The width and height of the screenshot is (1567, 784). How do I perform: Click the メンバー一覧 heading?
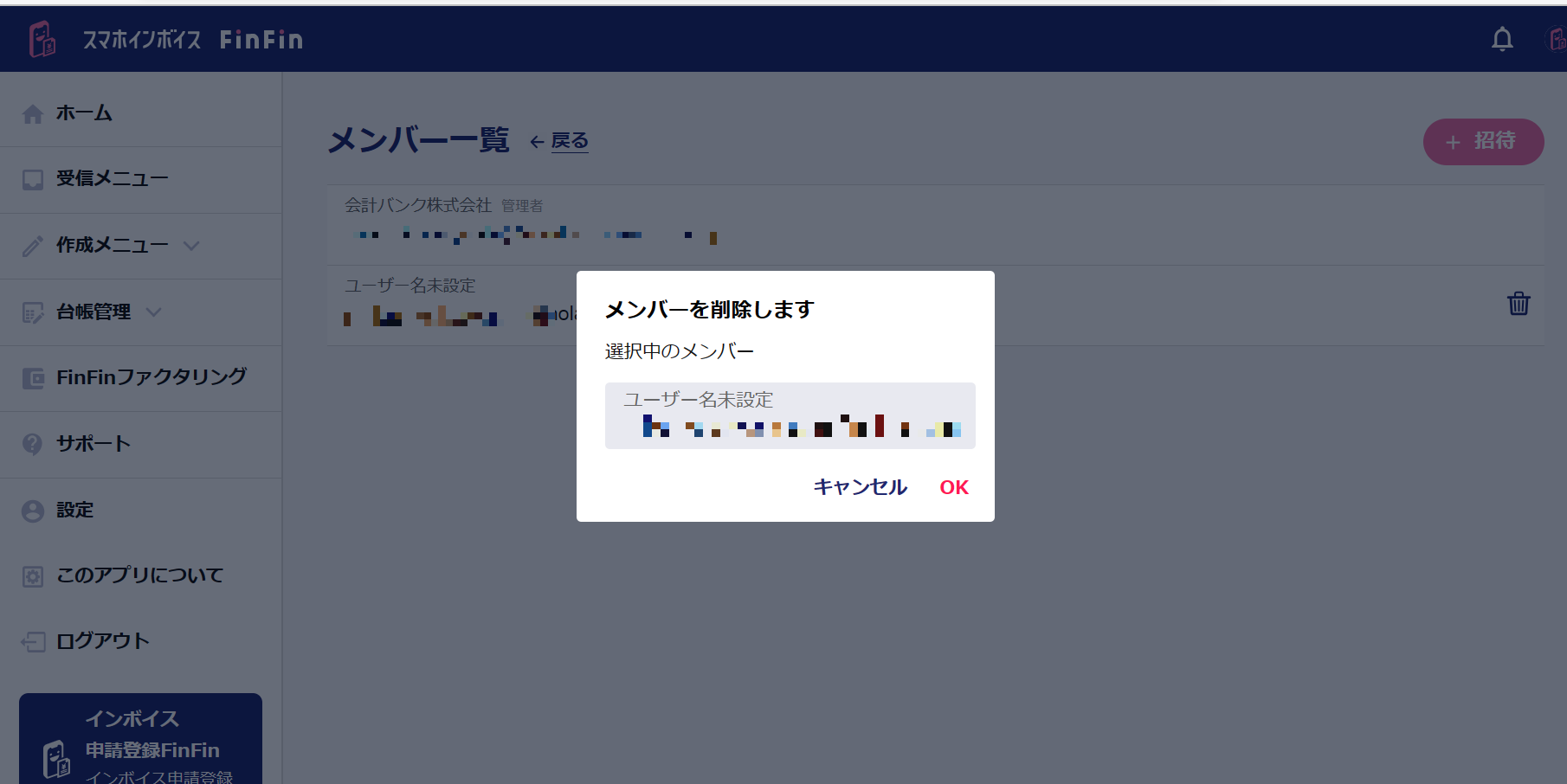pyautogui.click(x=419, y=140)
